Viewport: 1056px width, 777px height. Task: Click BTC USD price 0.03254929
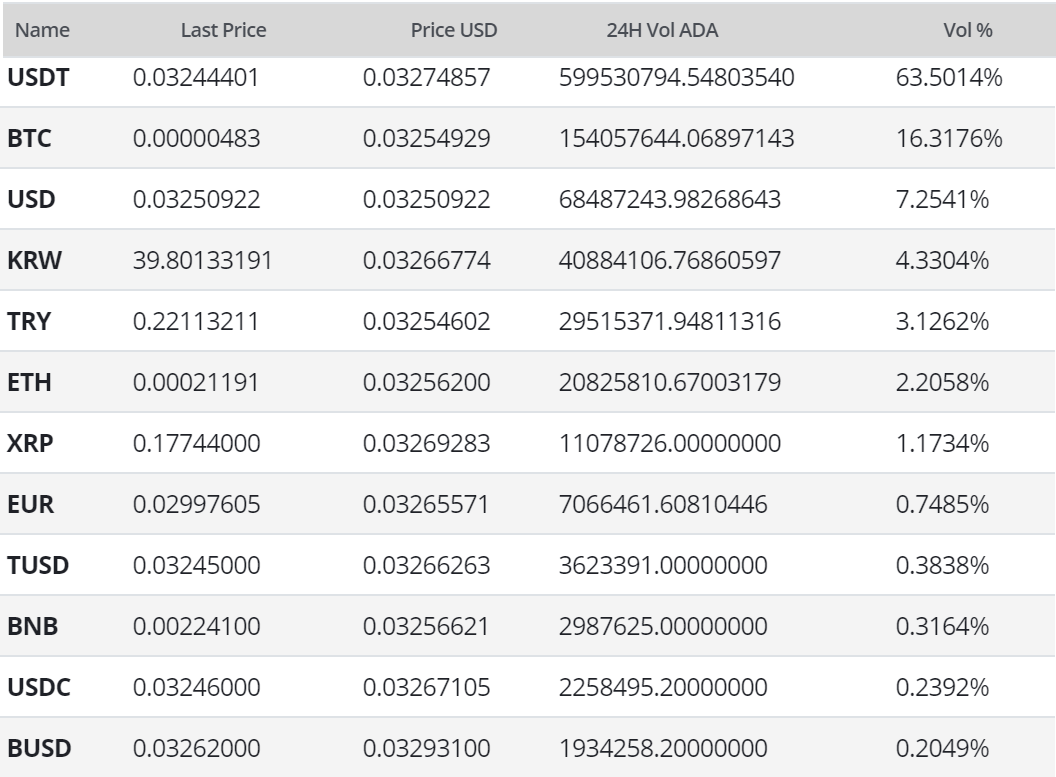pos(426,138)
